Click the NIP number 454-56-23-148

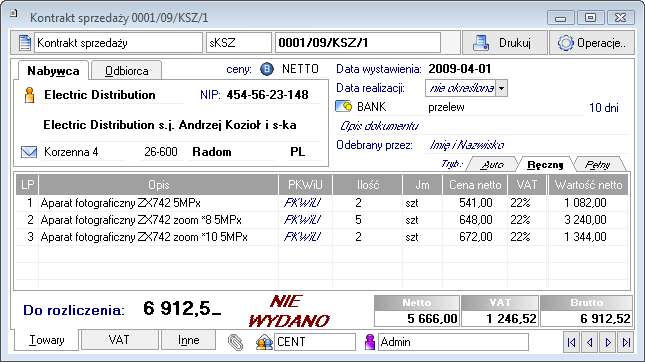(267, 95)
